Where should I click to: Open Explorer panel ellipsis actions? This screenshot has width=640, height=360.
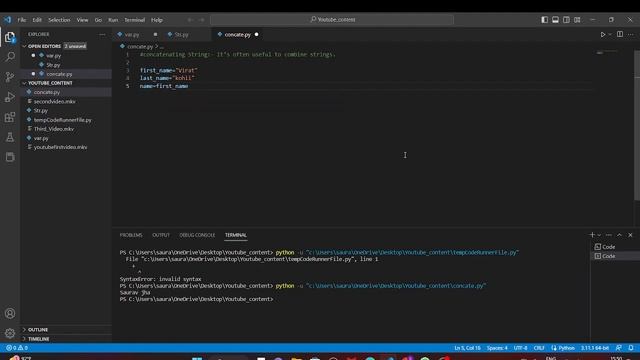pos(102,35)
